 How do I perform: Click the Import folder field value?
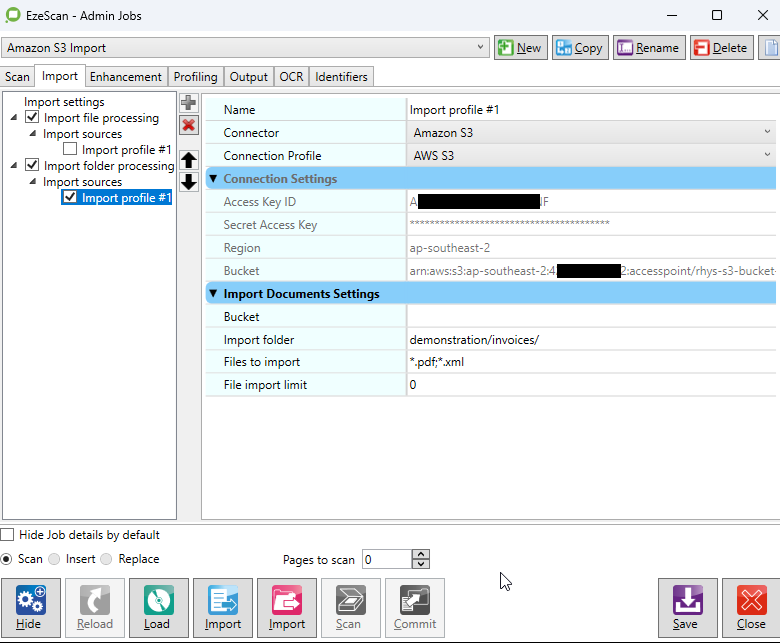(x=590, y=340)
